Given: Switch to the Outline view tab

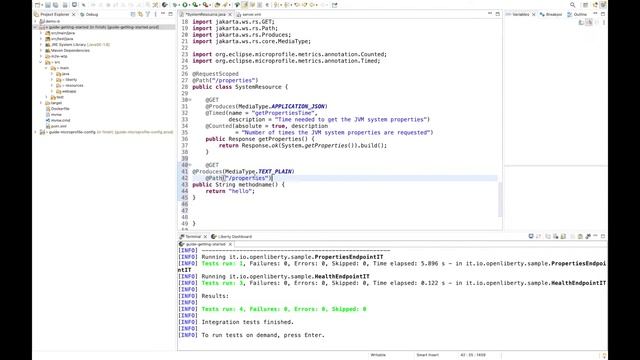Looking at the screenshot, I should click(x=577, y=14).
